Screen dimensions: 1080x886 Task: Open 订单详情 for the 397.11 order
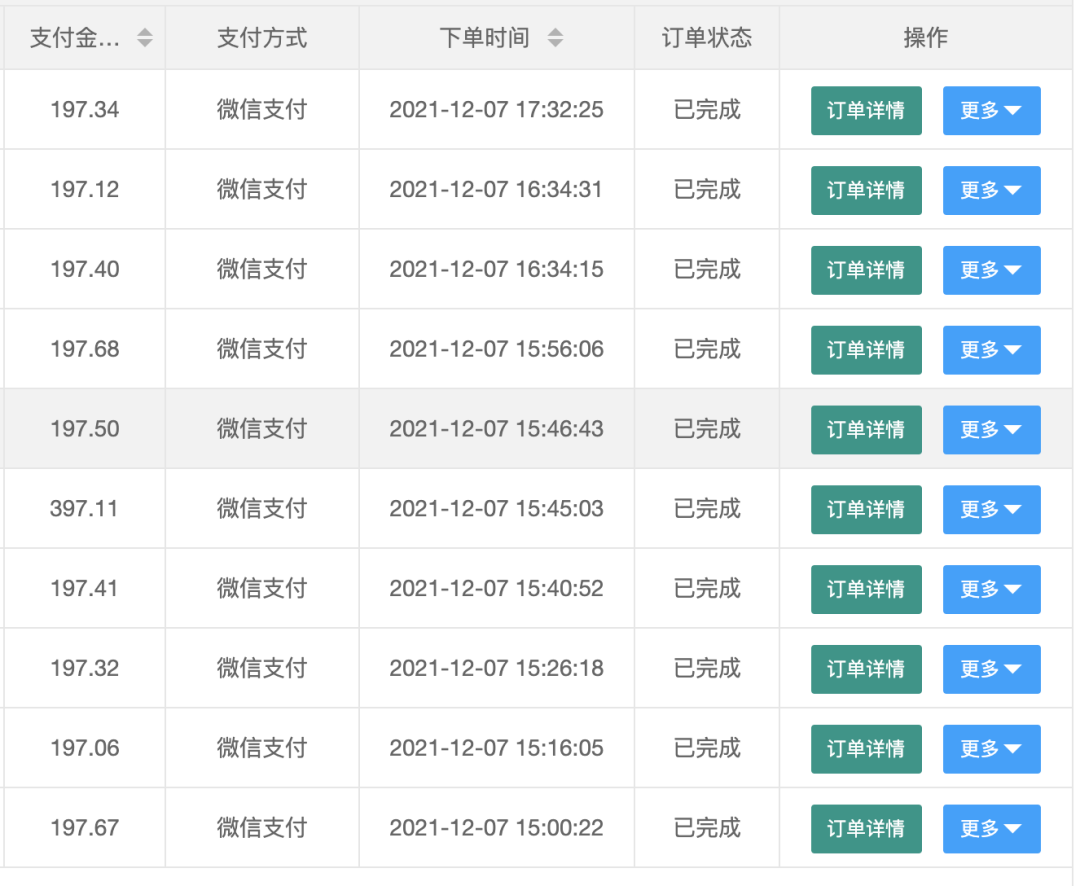pos(865,509)
